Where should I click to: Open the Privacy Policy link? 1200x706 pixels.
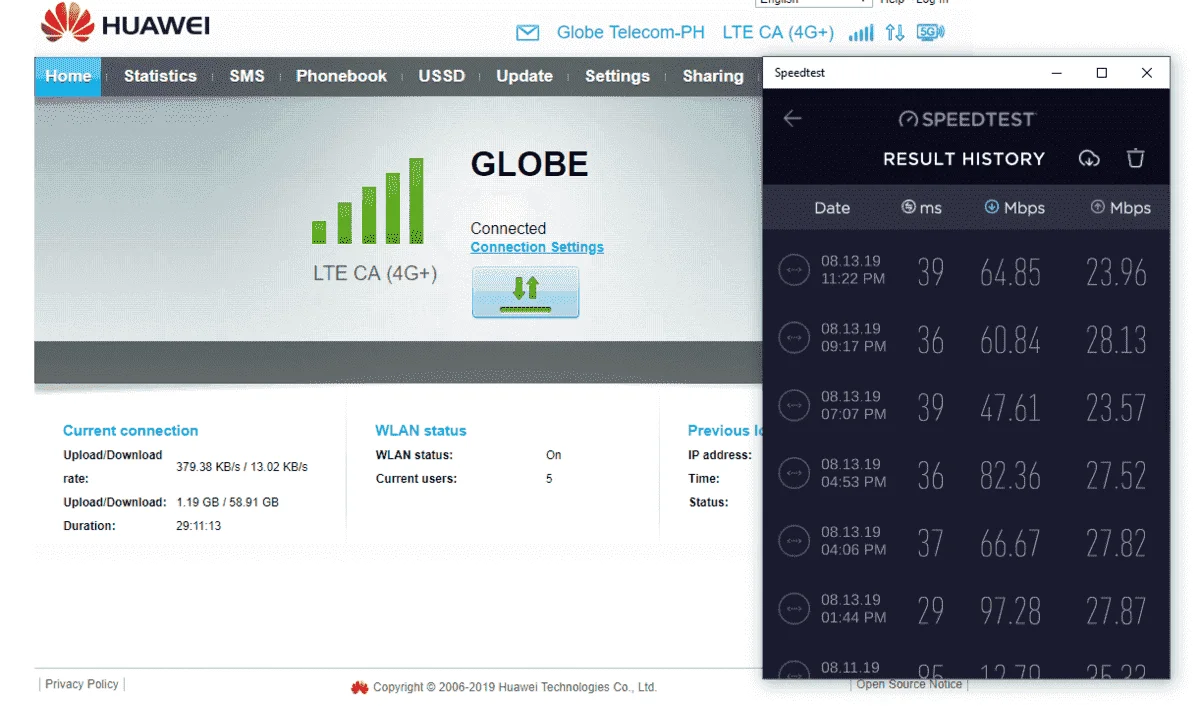(82, 684)
